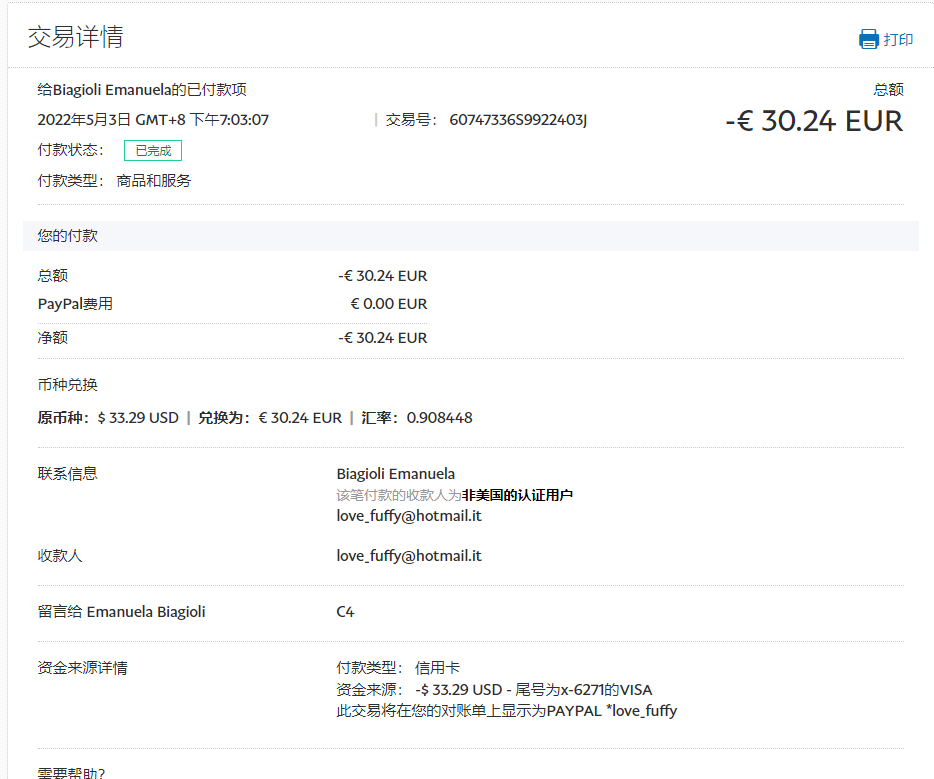Click the 您的付款 section header
This screenshot has width=934, height=779.
(68, 236)
